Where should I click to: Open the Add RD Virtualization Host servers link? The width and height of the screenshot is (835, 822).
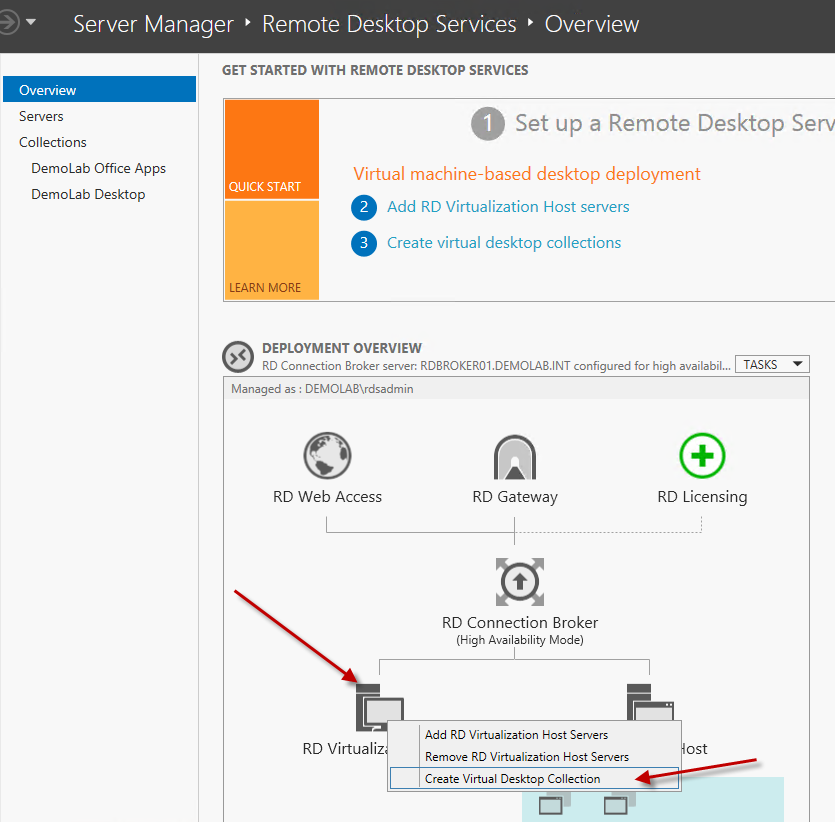(508, 207)
